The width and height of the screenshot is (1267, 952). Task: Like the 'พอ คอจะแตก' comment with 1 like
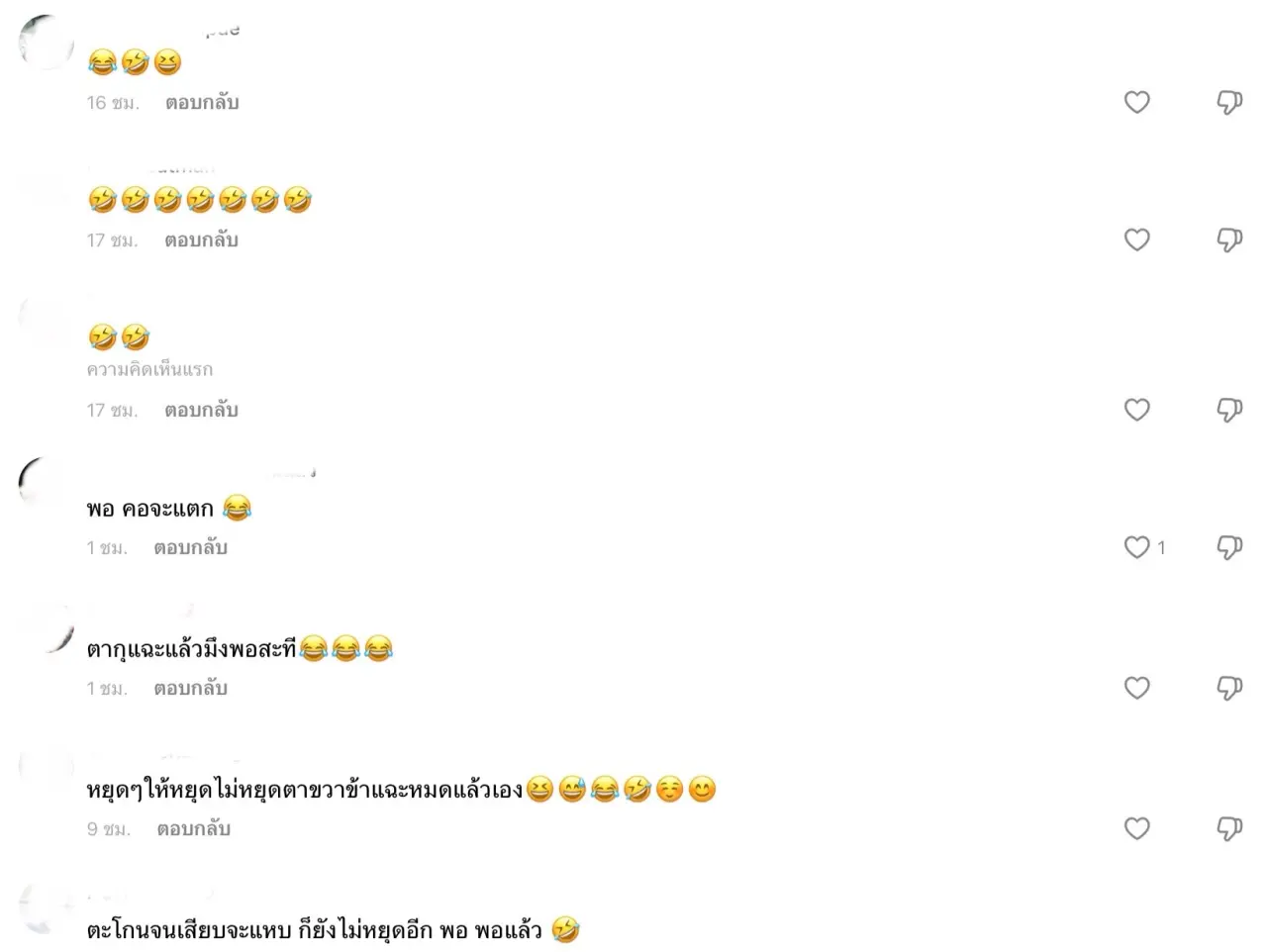[x=1136, y=547]
